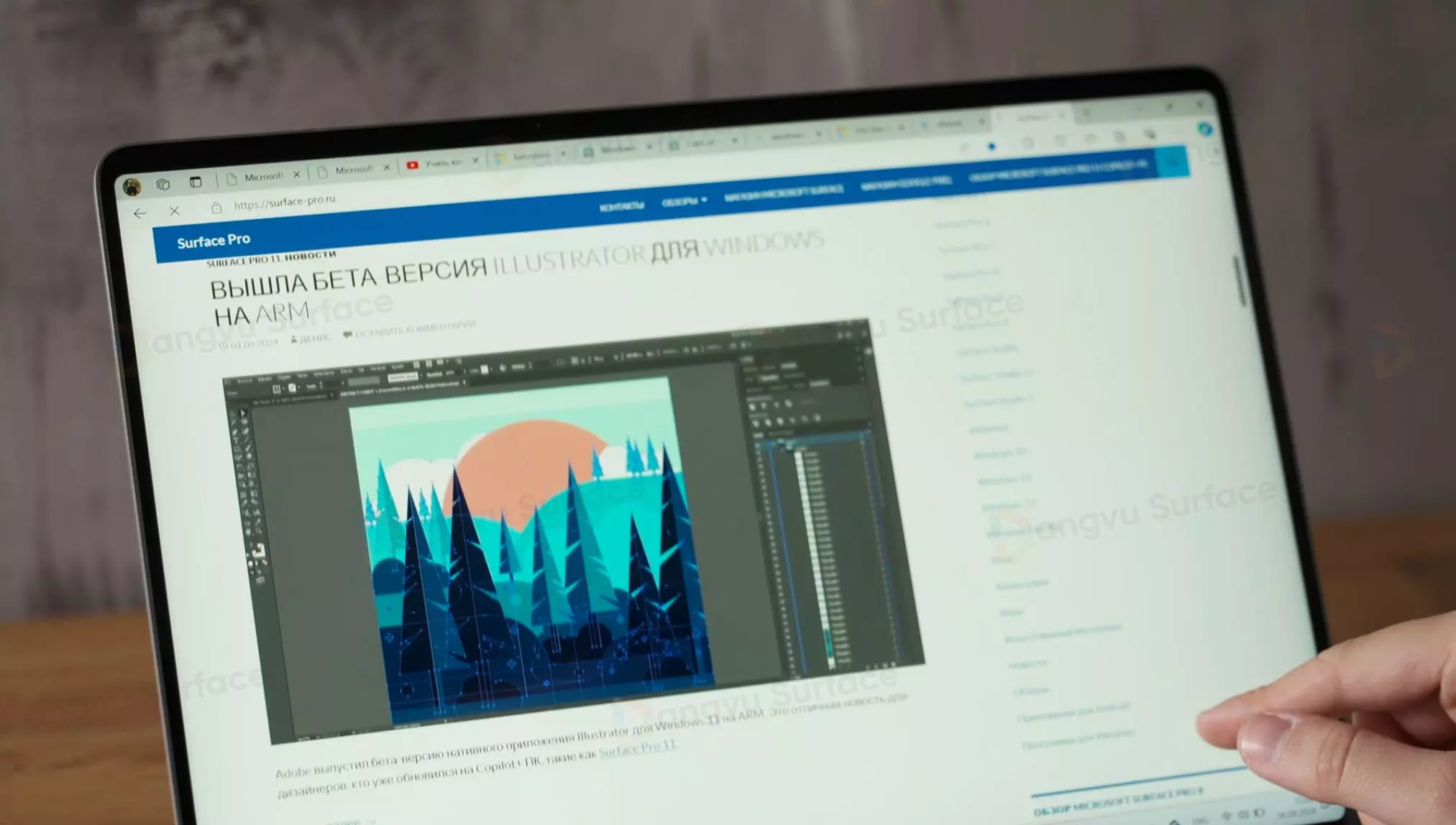Open sidebar category Программы для Windows
1456x825 pixels.
tap(1079, 738)
